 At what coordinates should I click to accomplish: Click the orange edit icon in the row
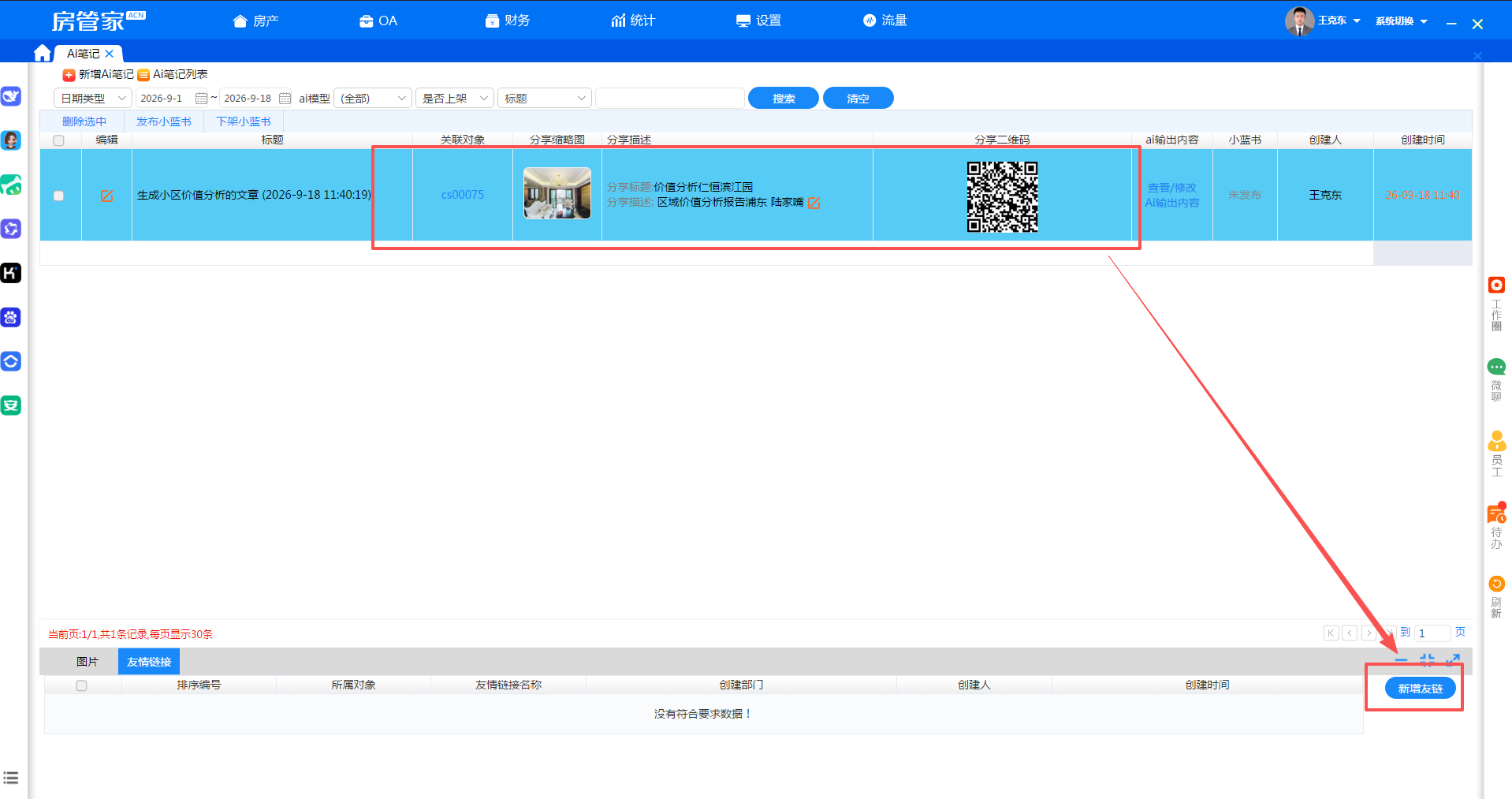pyautogui.click(x=106, y=196)
